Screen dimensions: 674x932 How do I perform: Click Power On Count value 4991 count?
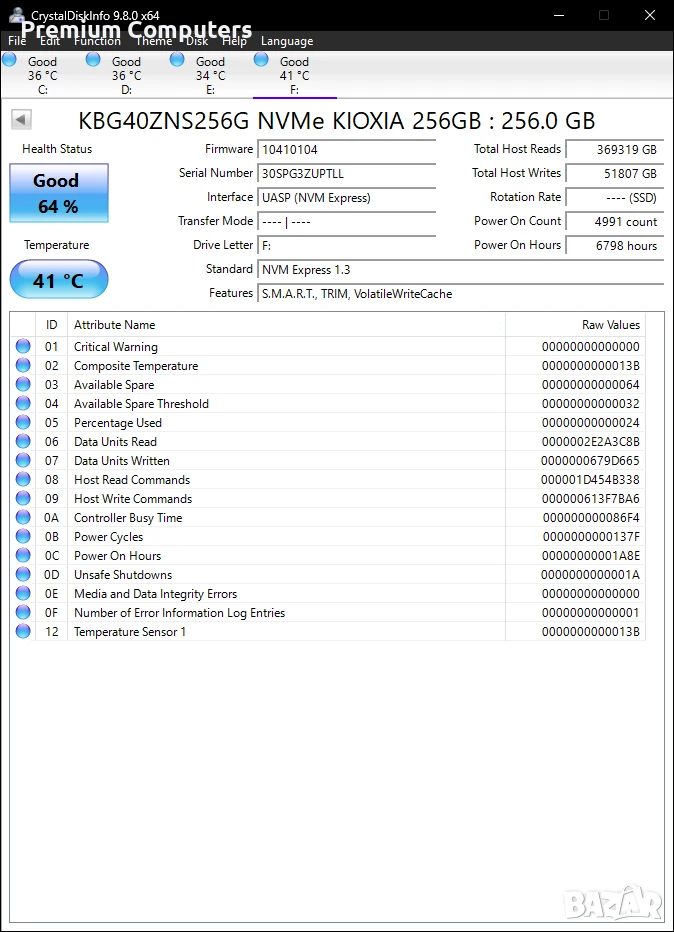(615, 222)
